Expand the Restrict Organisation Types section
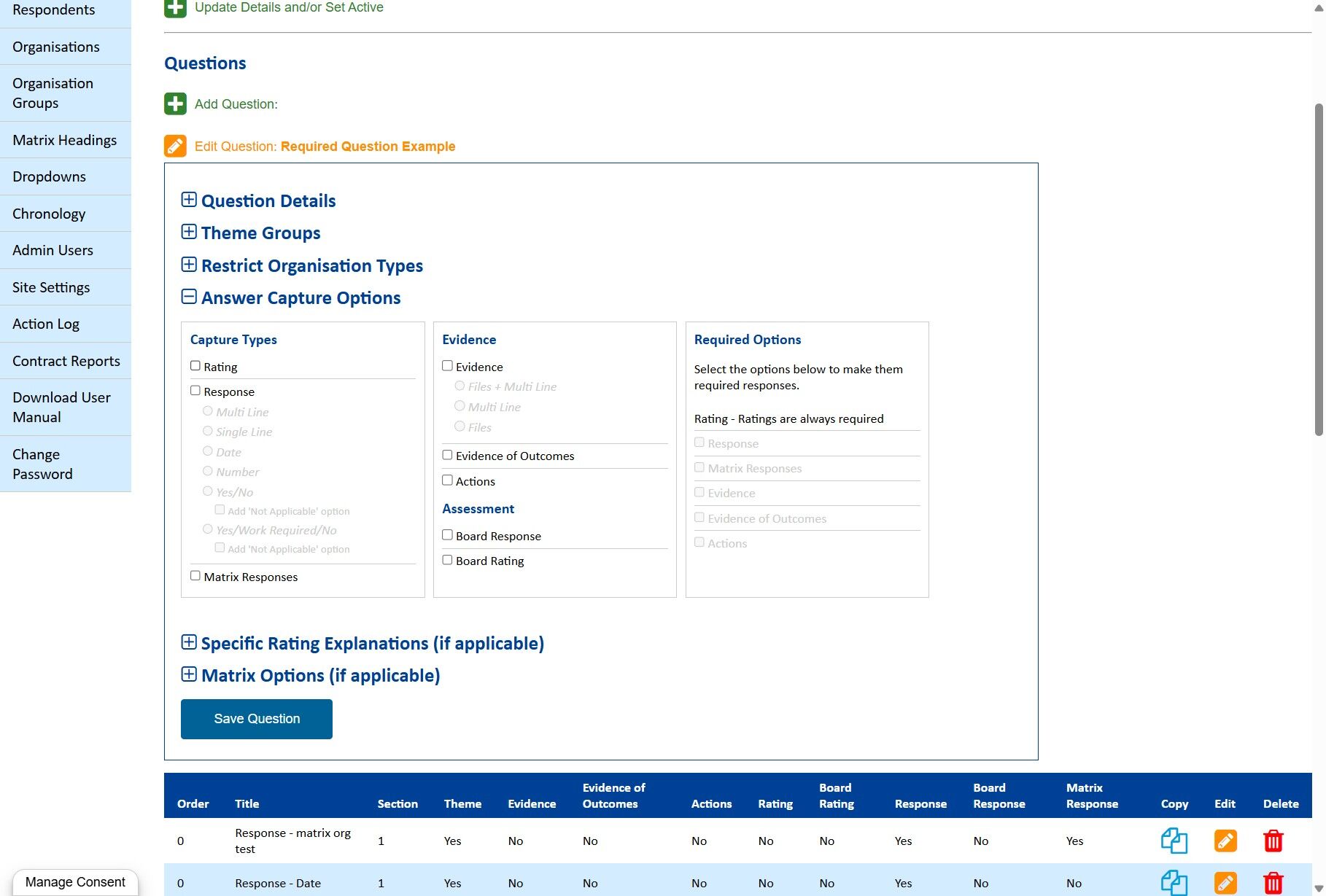Image resolution: width=1326 pixels, height=896 pixels. tap(189, 265)
